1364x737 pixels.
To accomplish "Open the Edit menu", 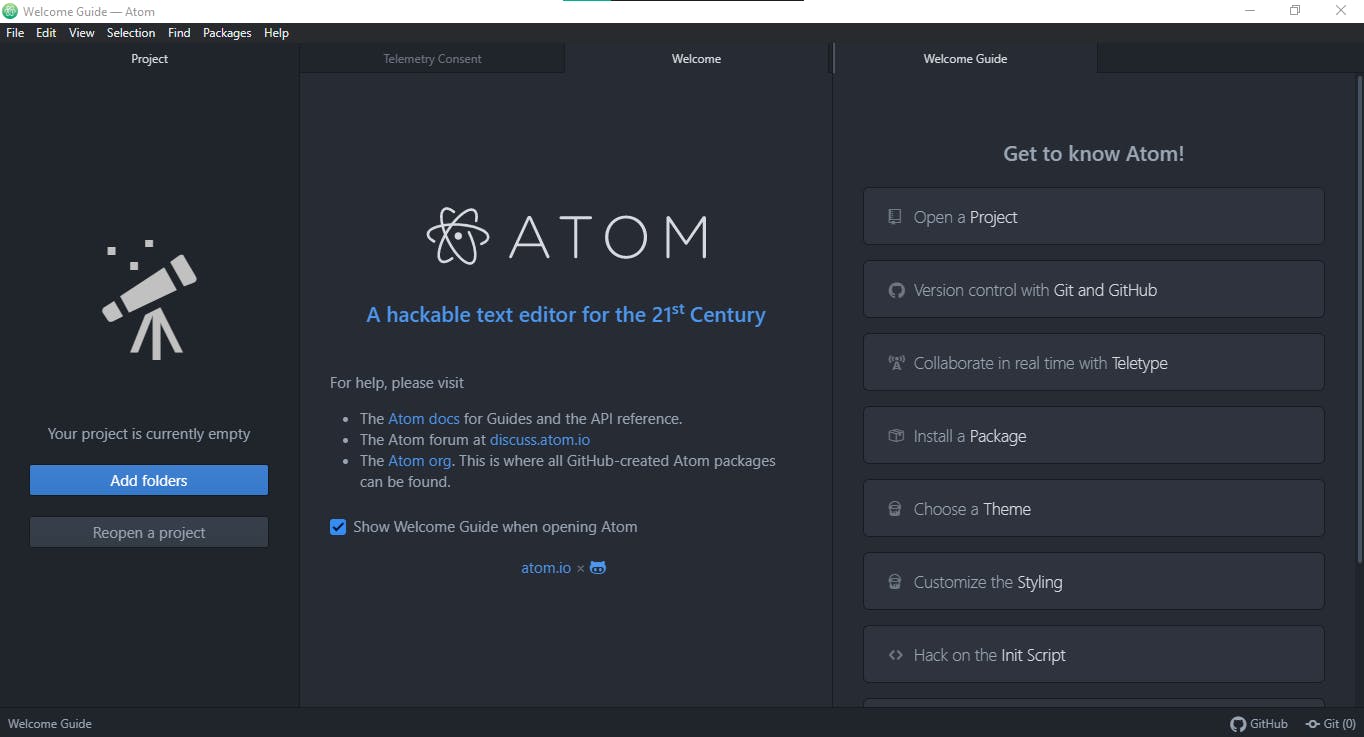I will [x=46, y=33].
